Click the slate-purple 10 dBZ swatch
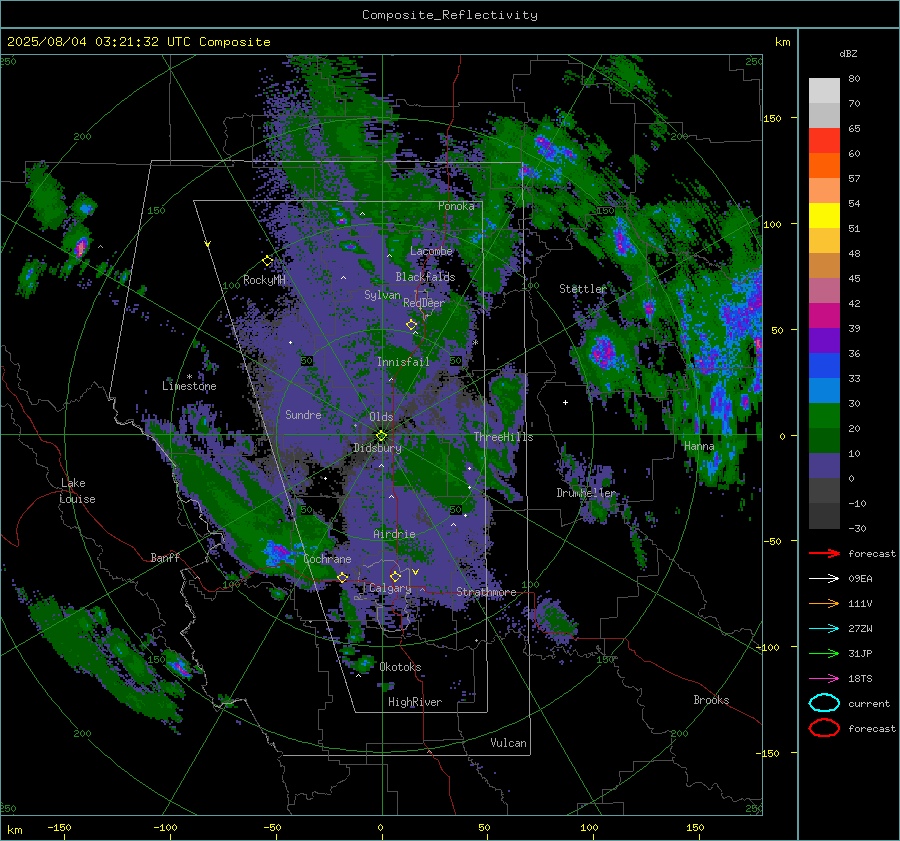Screen dimensions: 900x841 (824, 465)
